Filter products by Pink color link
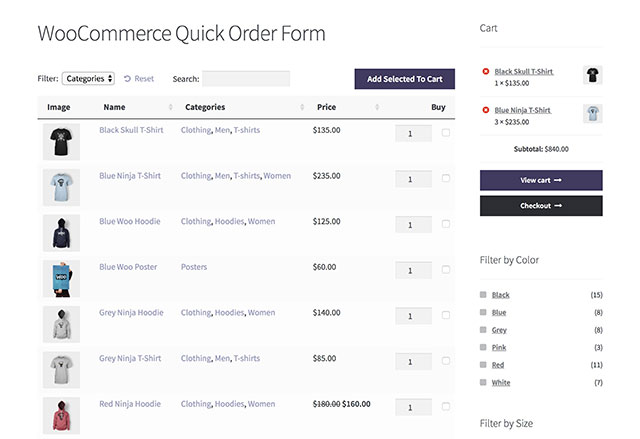 click(x=499, y=348)
